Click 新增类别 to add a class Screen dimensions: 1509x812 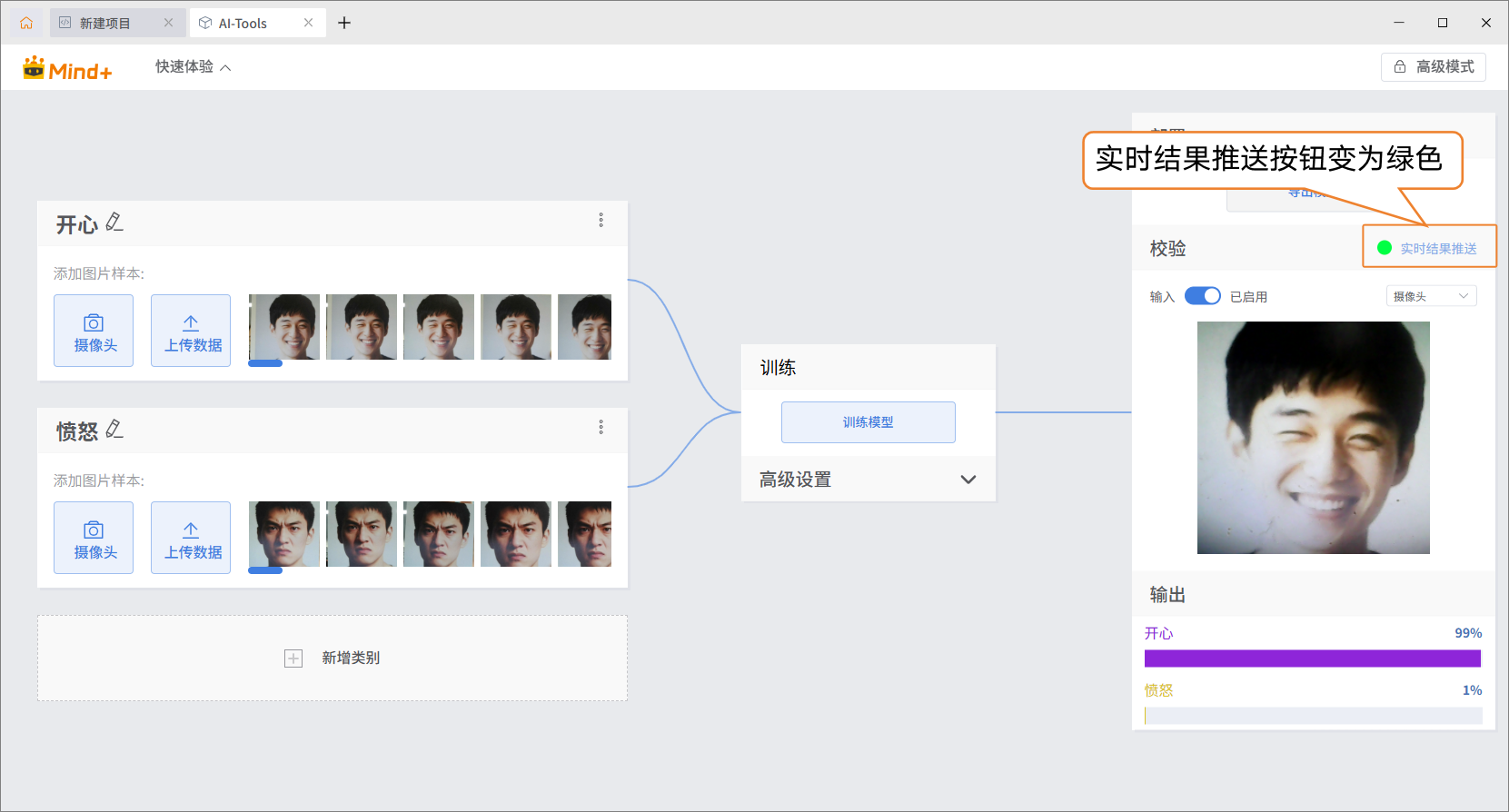pyautogui.click(x=333, y=658)
